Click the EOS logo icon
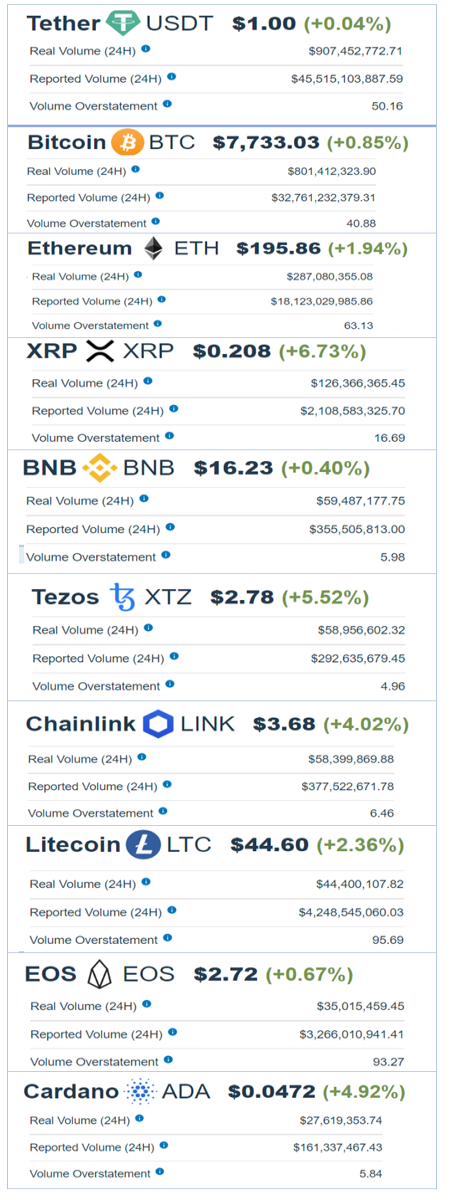452x1200 pixels. 99,974
